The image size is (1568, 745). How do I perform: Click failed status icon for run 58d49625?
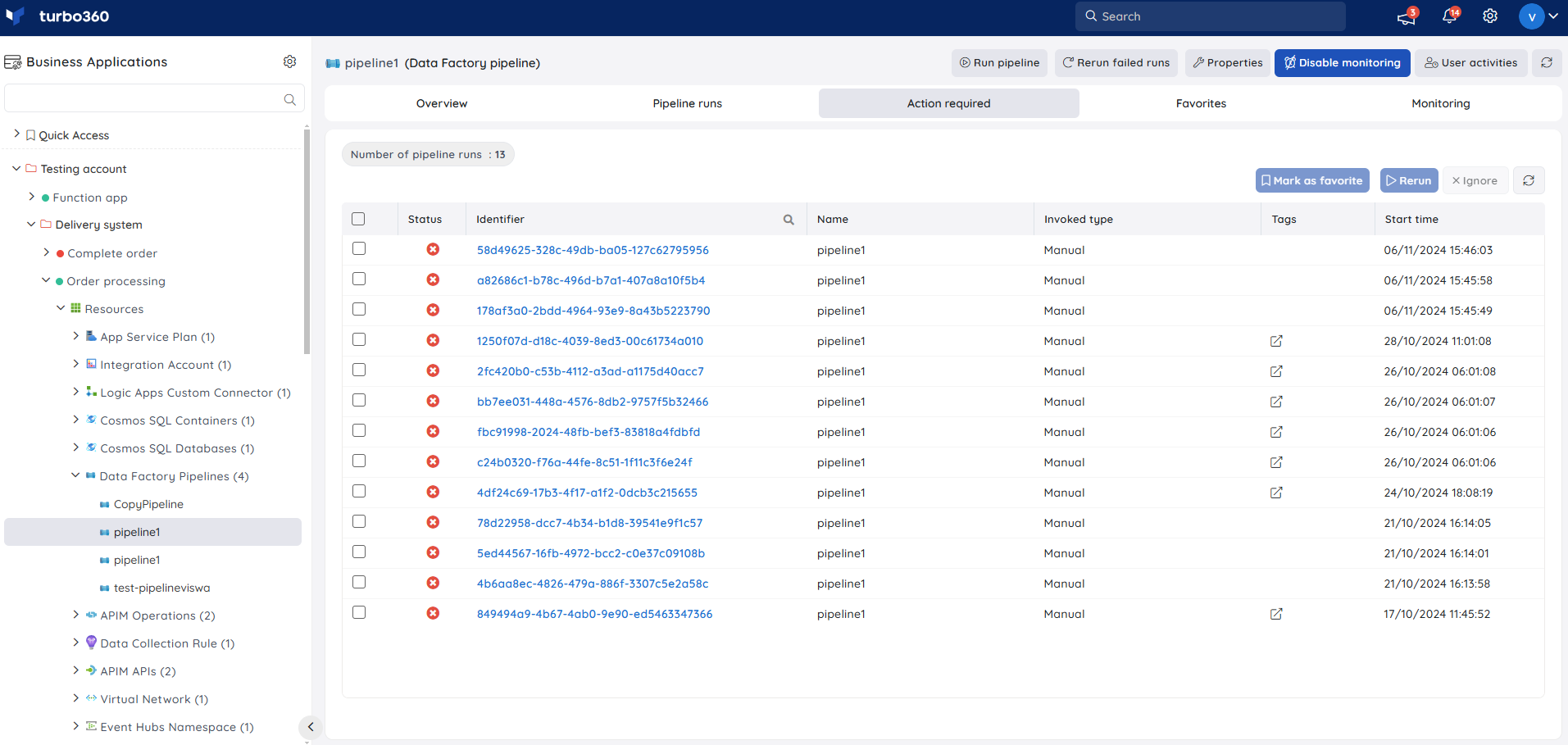pyautogui.click(x=433, y=249)
